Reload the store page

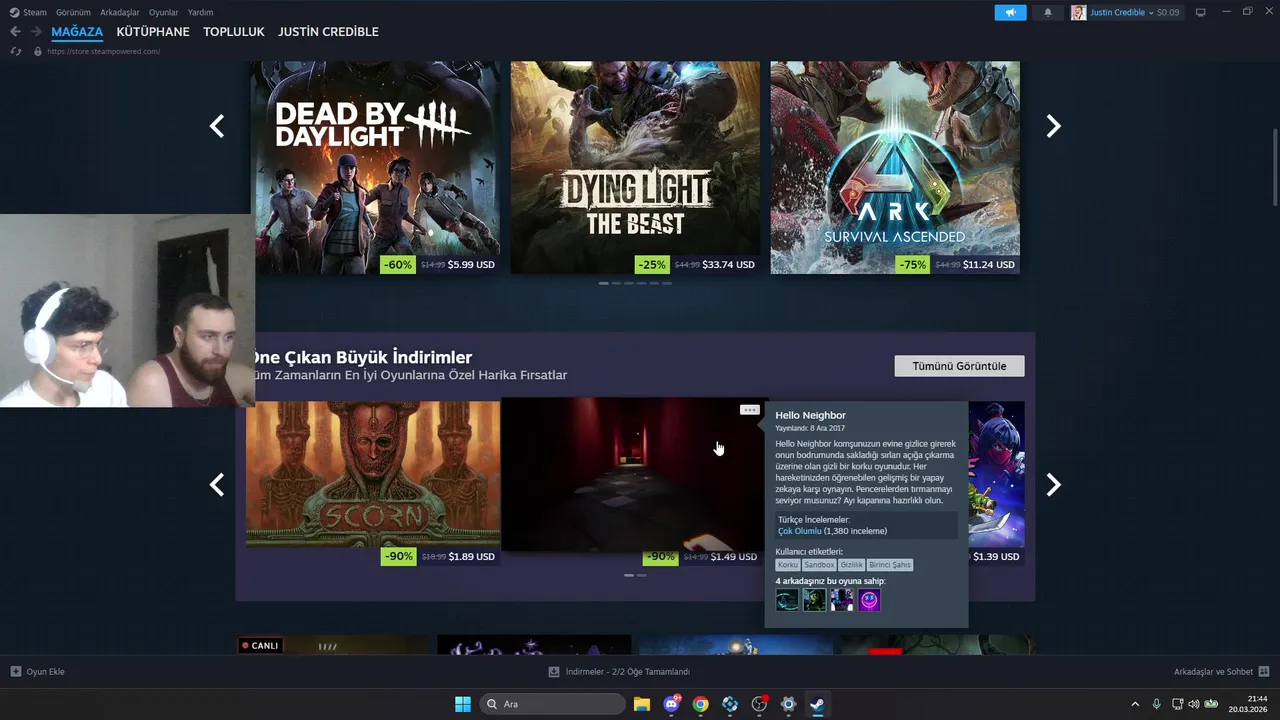[x=15, y=51]
